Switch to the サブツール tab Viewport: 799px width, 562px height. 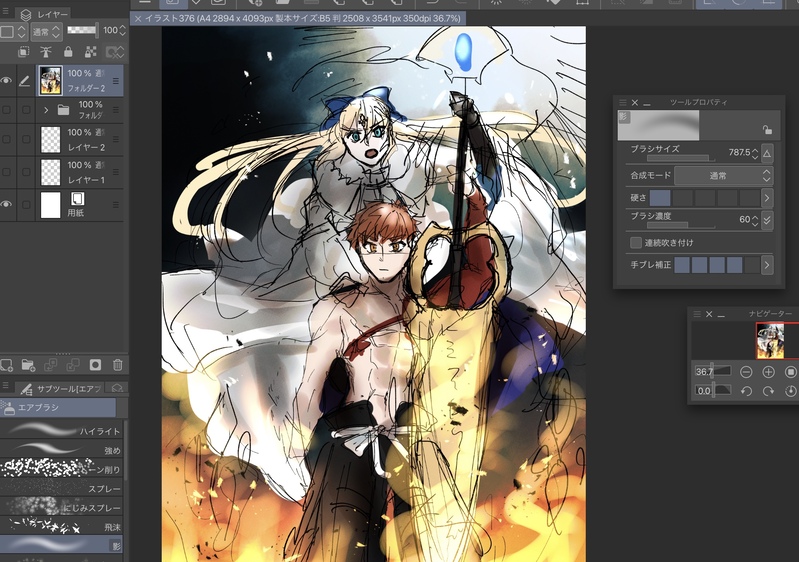click(61, 389)
